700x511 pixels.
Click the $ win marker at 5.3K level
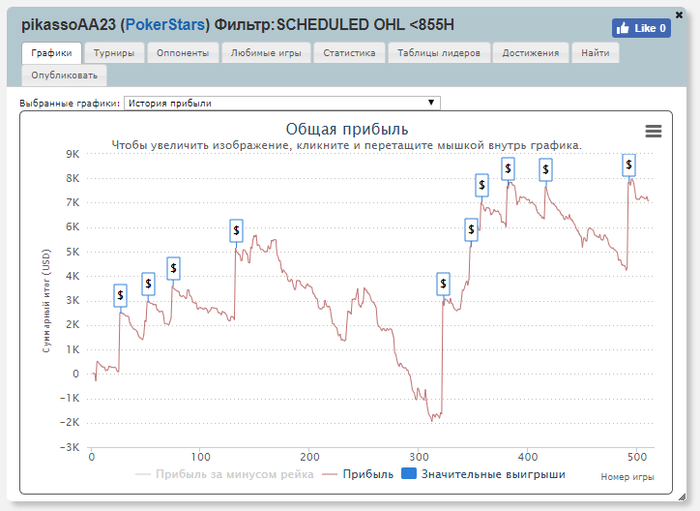[471, 230]
